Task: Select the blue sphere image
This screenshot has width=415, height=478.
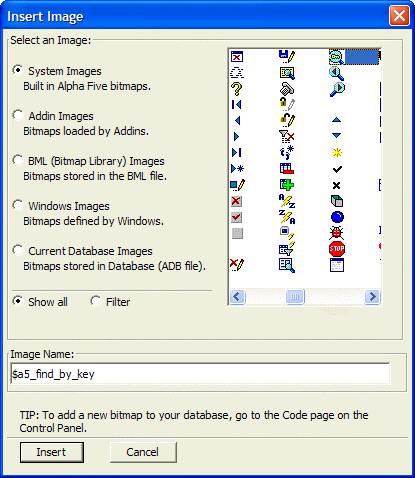Action: pos(337,217)
